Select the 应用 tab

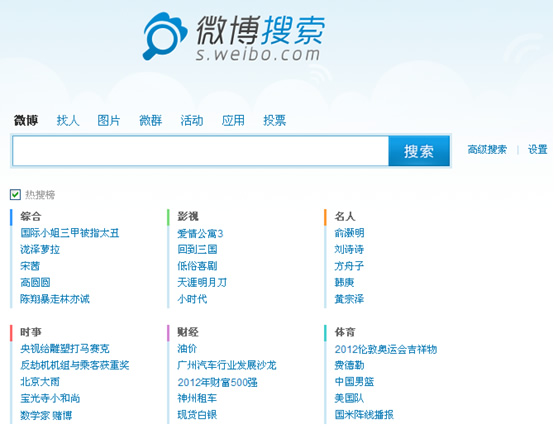coord(233,120)
